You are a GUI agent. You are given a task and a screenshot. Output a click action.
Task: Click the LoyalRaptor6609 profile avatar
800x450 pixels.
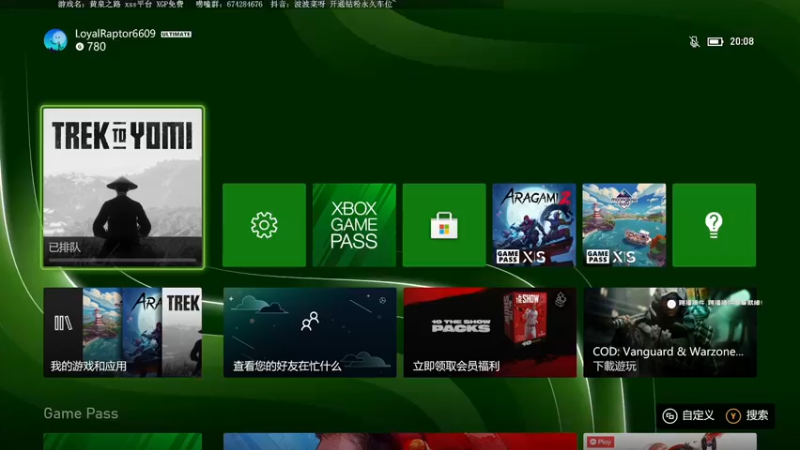coord(55,40)
